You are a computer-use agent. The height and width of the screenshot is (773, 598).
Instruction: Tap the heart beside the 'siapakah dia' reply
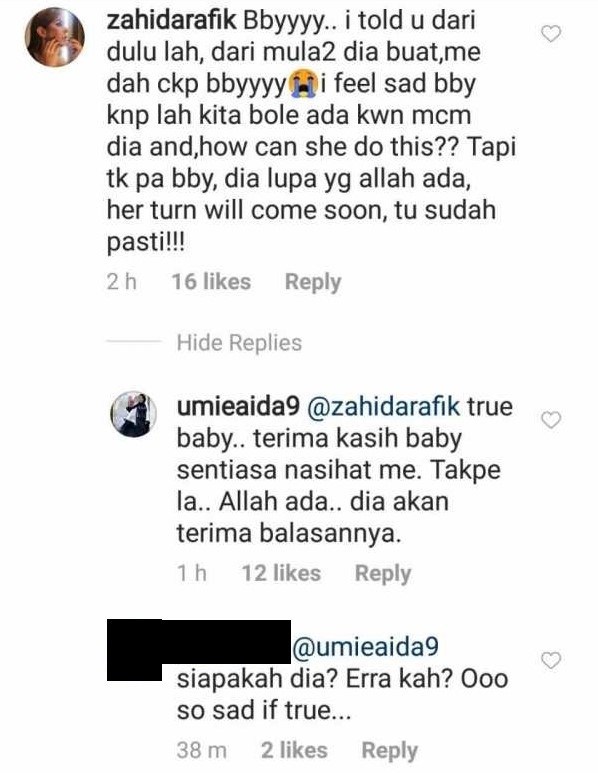coord(551,660)
